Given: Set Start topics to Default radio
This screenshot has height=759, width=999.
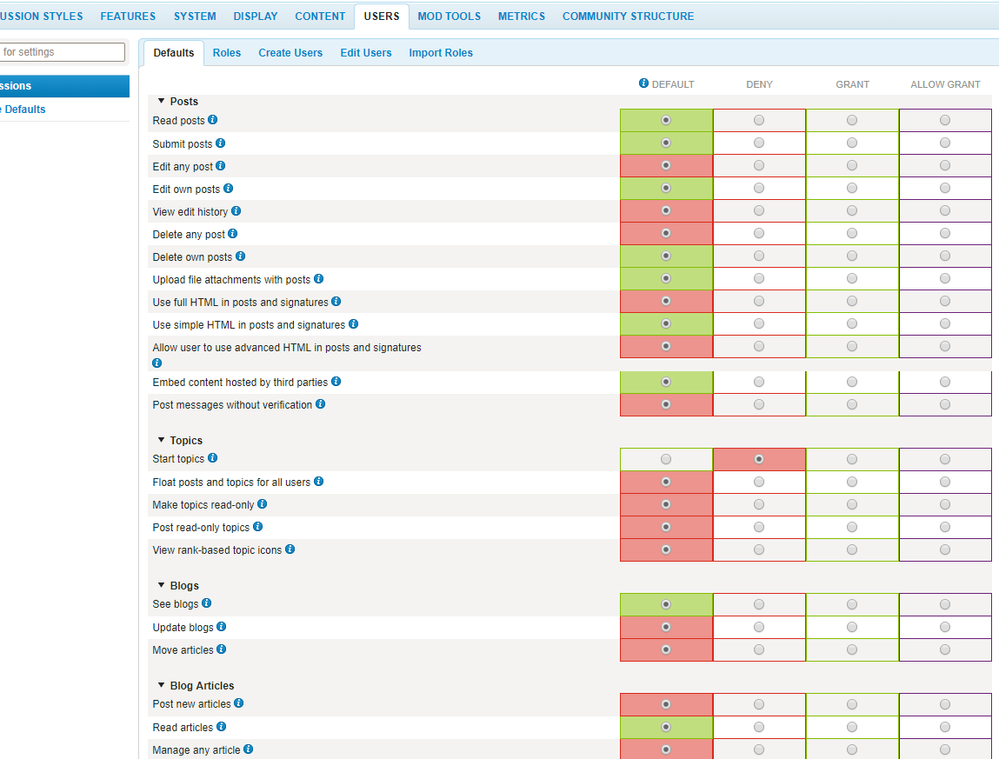Looking at the screenshot, I should [x=666, y=459].
